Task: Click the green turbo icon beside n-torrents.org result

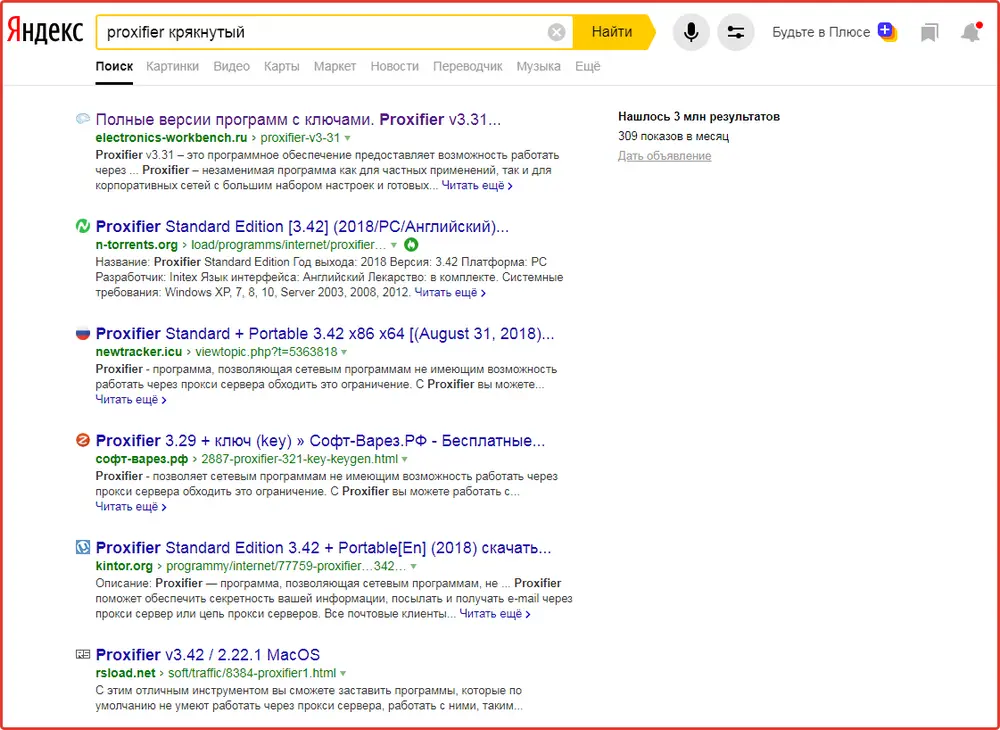Action: pos(410,245)
